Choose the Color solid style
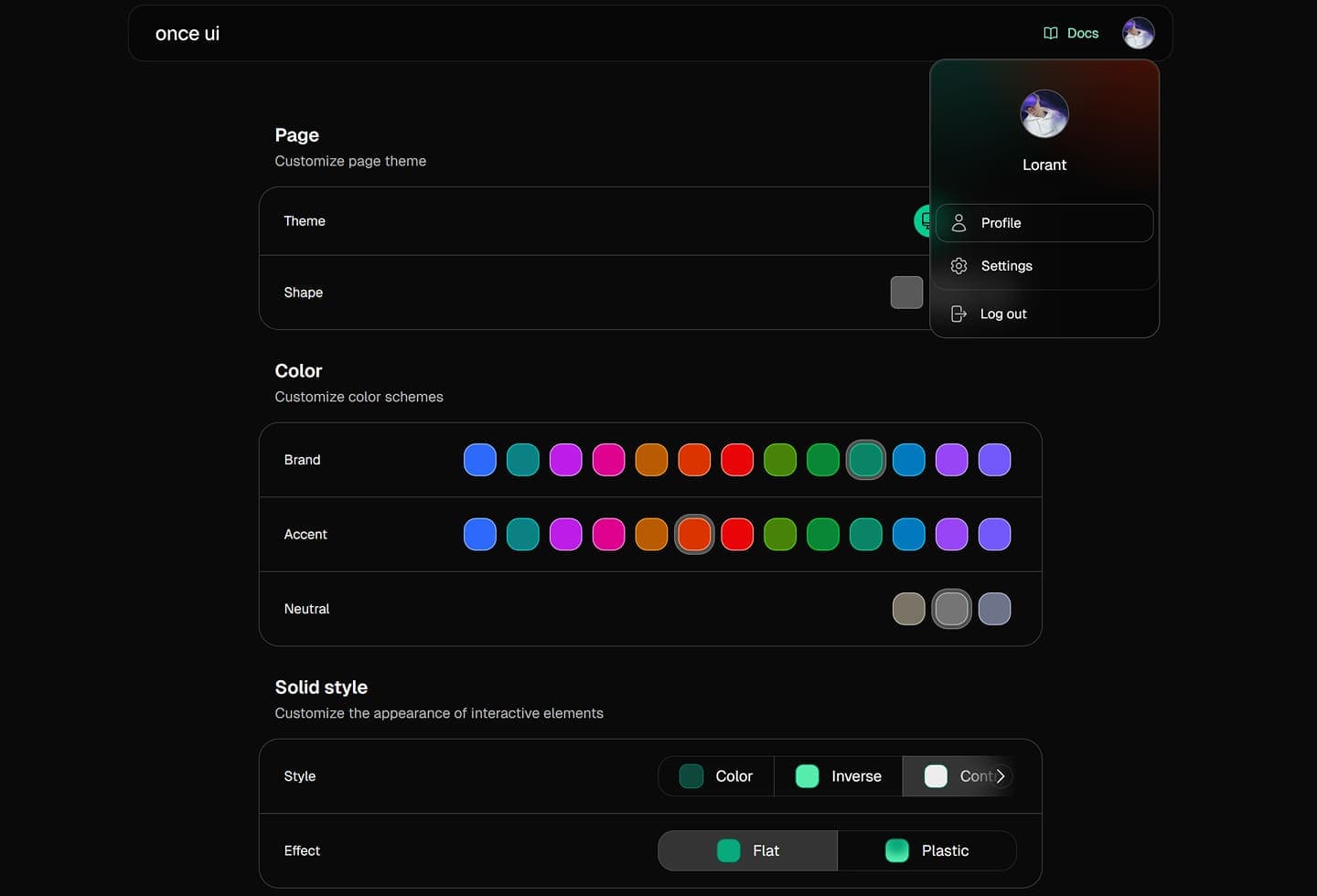The width and height of the screenshot is (1317, 896). pos(716,776)
